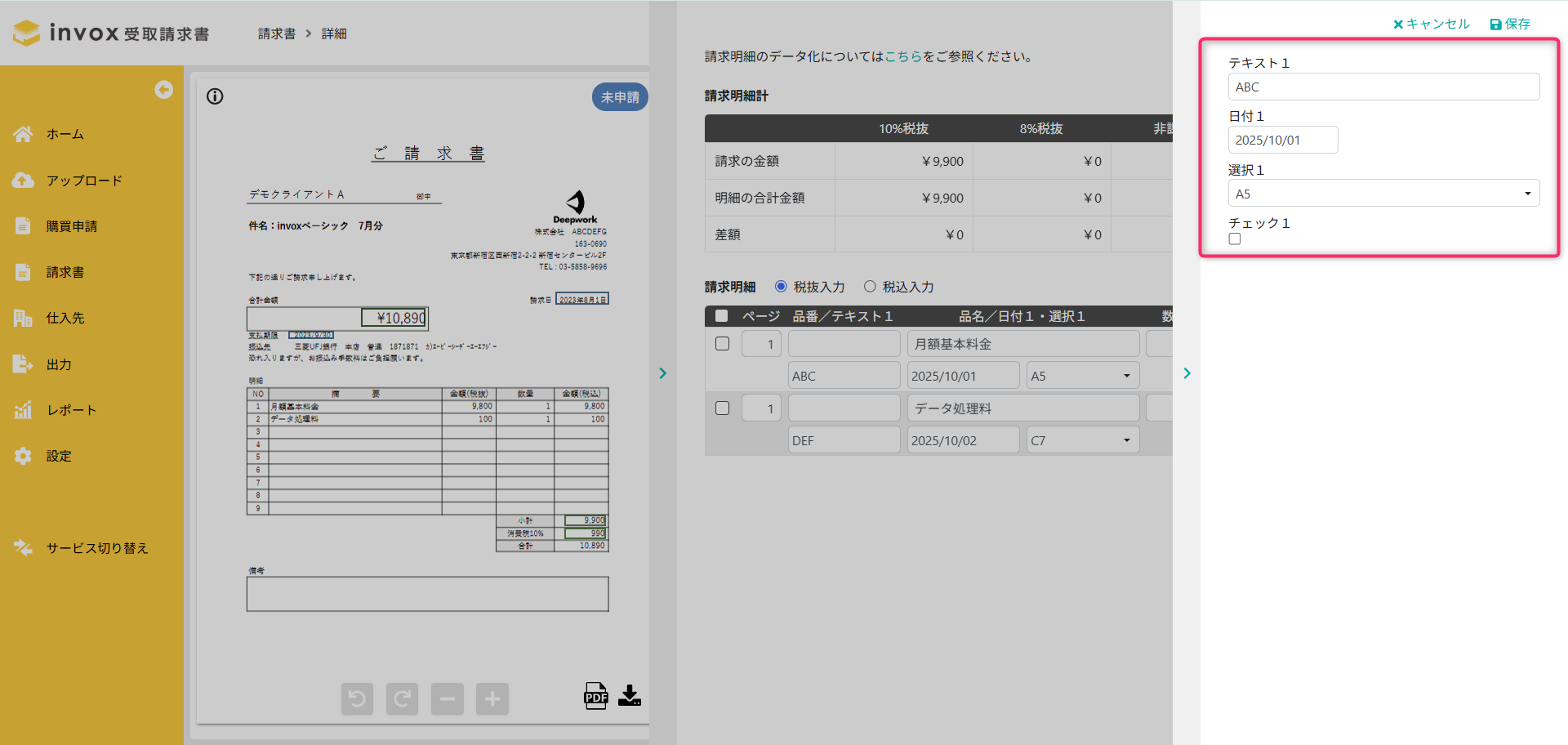Rotate the invoice counterclockwise

click(x=357, y=698)
